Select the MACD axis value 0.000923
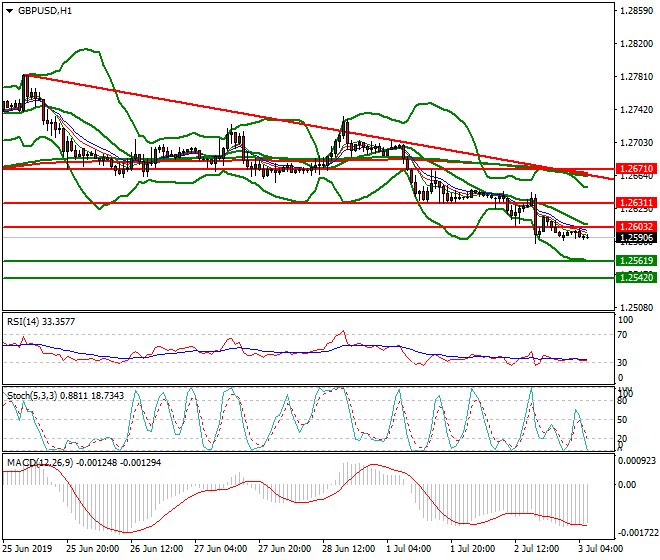 tap(636, 461)
